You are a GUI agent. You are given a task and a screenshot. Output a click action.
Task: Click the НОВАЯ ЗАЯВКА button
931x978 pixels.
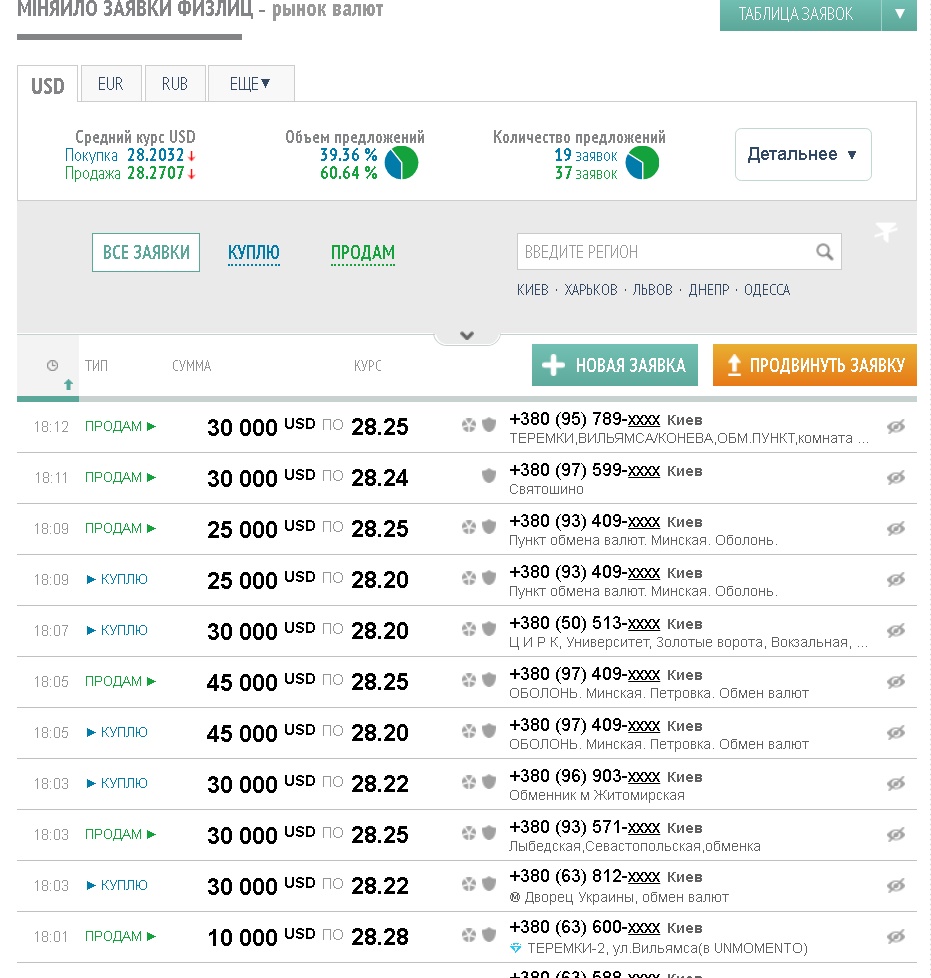pyautogui.click(x=615, y=365)
